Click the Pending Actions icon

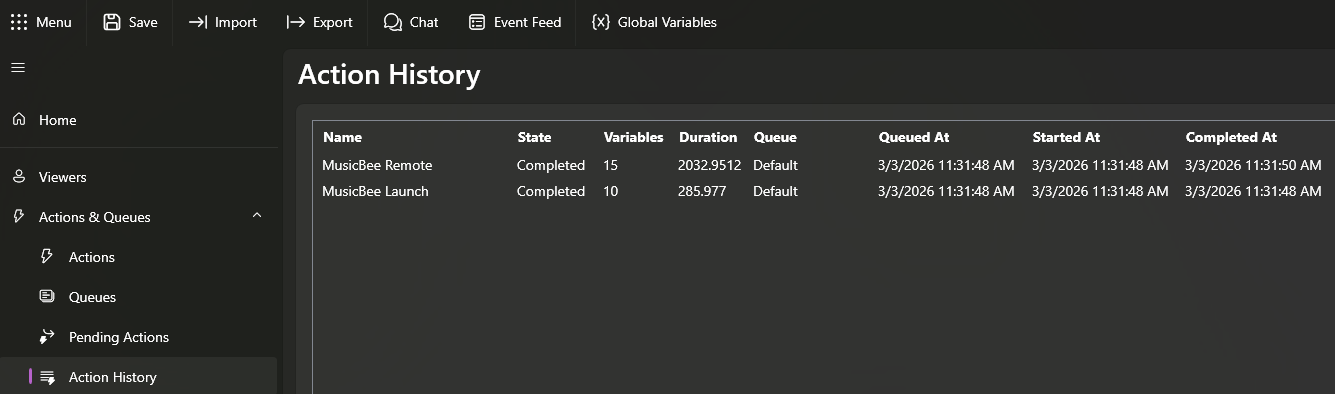coord(47,336)
